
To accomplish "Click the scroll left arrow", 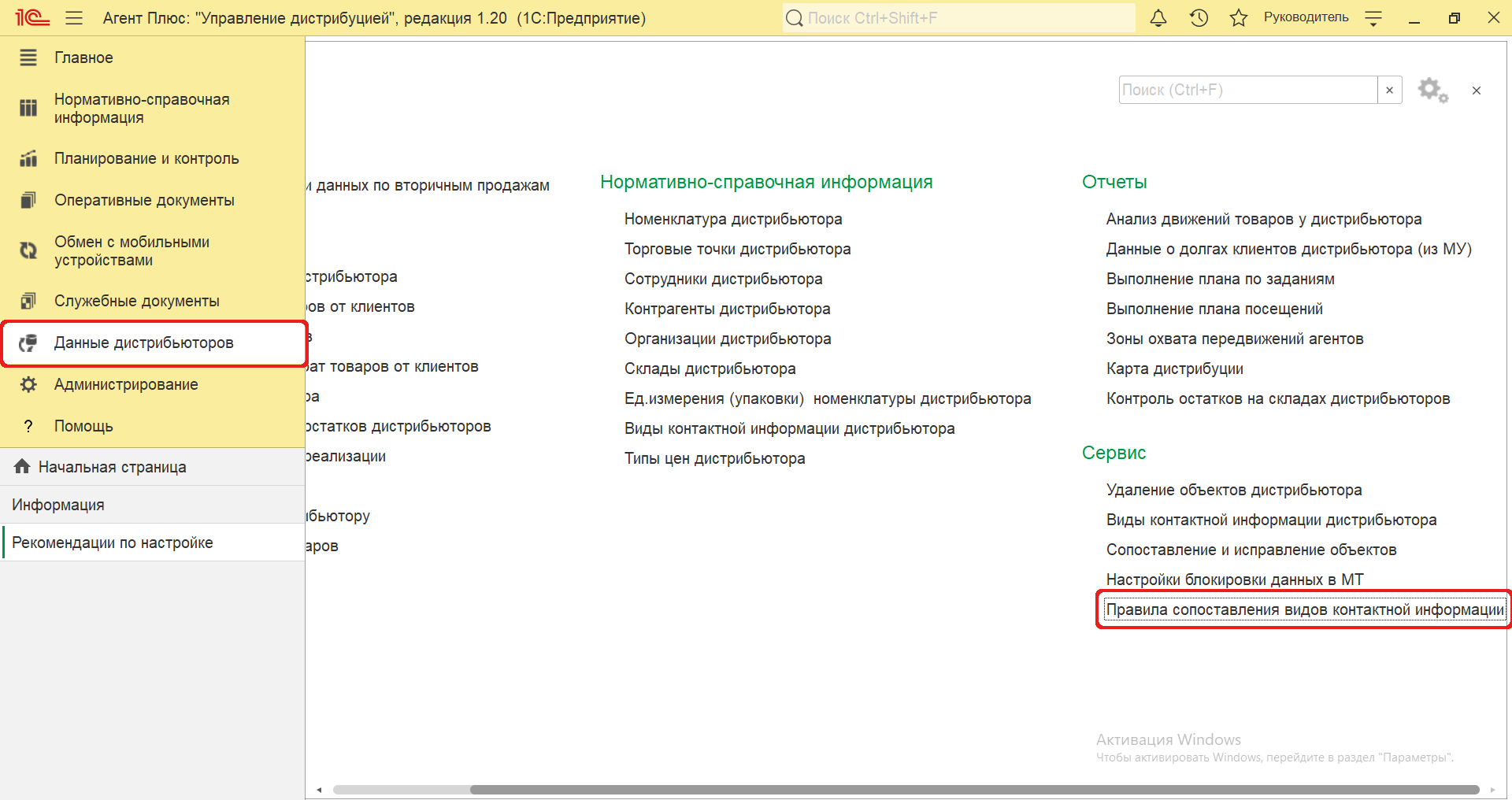I will (x=319, y=790).
